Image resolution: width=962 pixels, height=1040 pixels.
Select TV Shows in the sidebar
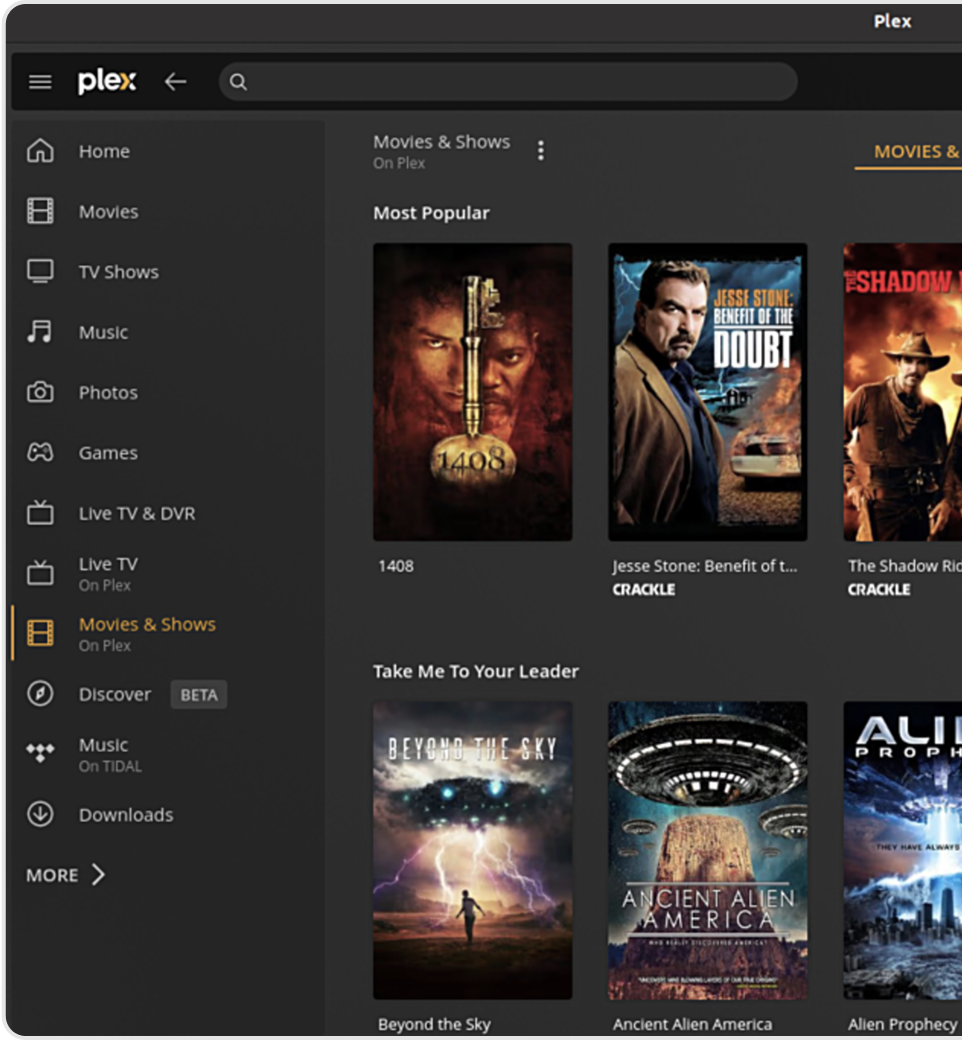coord(118,272)
